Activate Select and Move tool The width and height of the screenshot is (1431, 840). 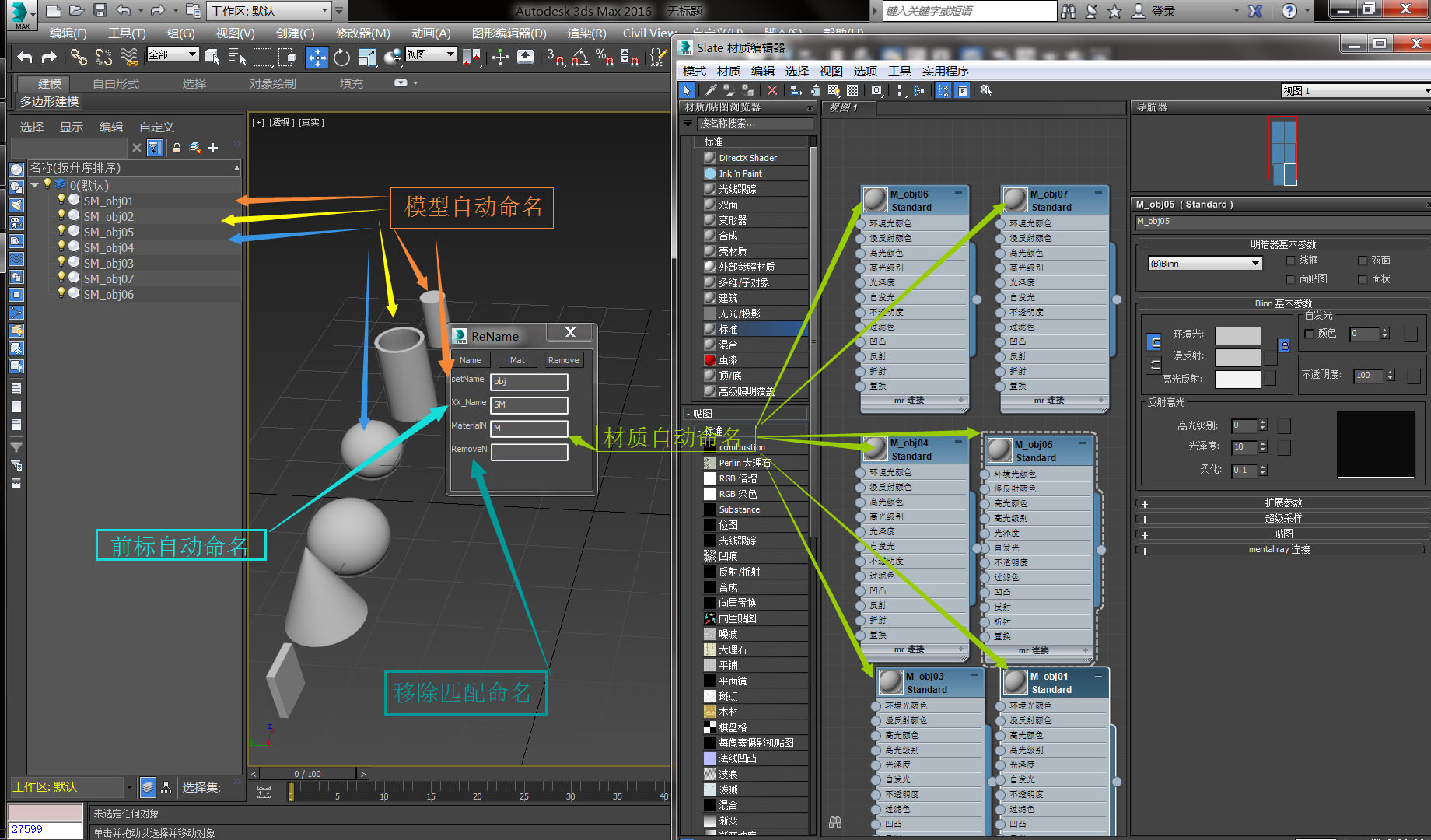tap(317, 57)
